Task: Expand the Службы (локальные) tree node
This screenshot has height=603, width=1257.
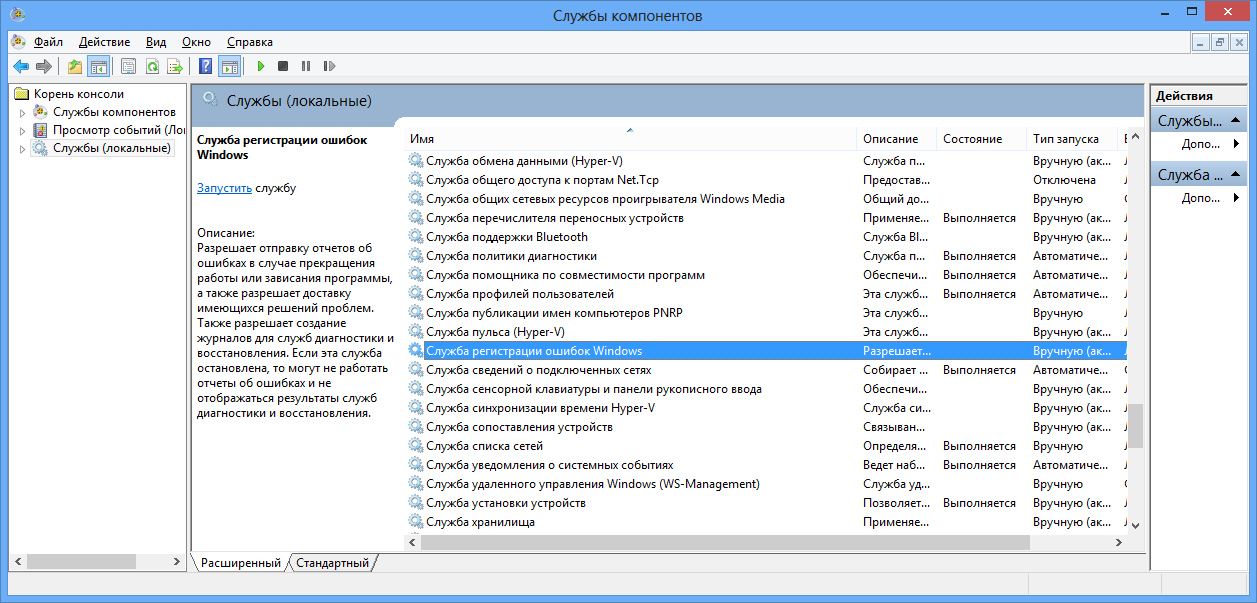Action: pyautogui.click(x=22, y=149)
